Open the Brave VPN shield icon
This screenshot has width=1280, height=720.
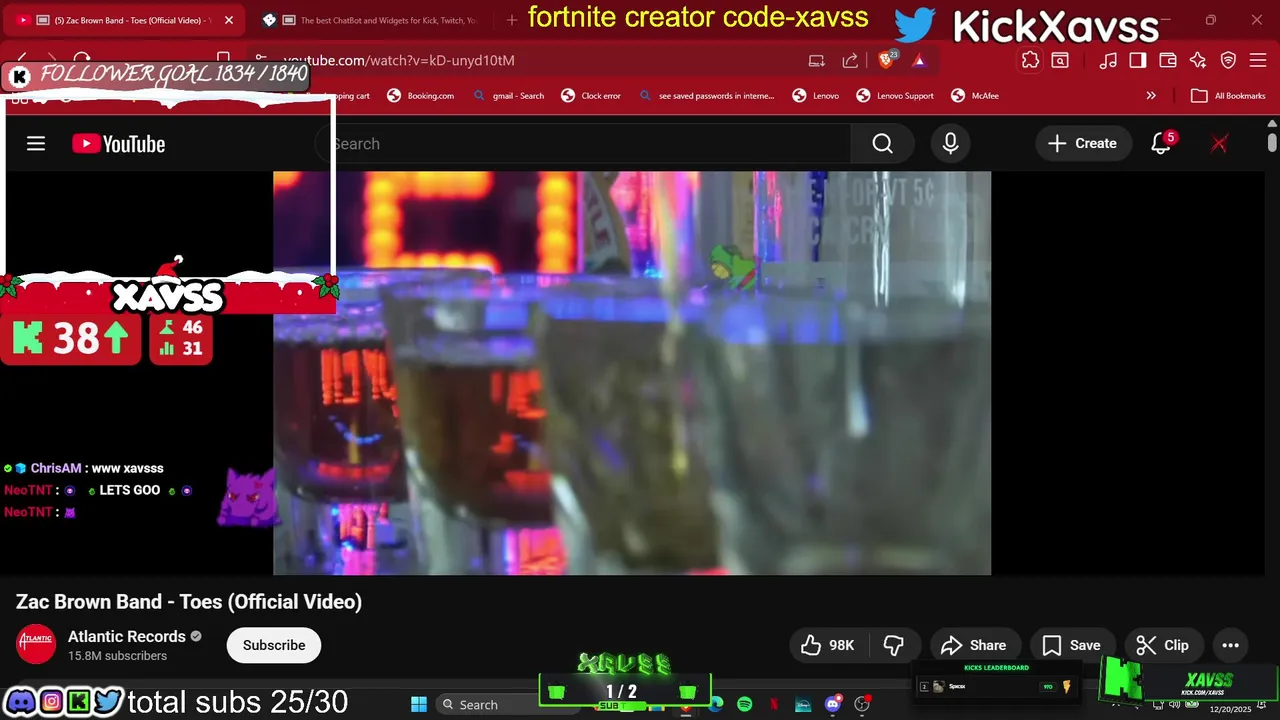point(1228,60)
